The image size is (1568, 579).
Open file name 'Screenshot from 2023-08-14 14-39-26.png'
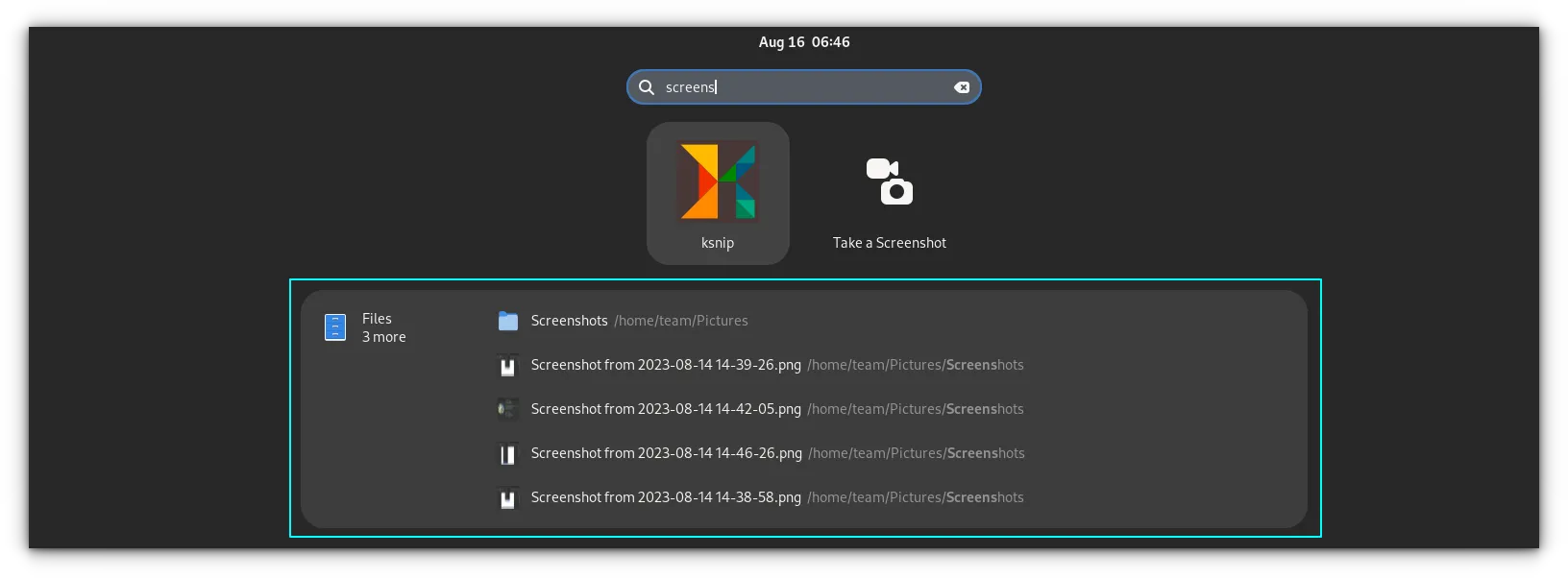pos(666,365)
